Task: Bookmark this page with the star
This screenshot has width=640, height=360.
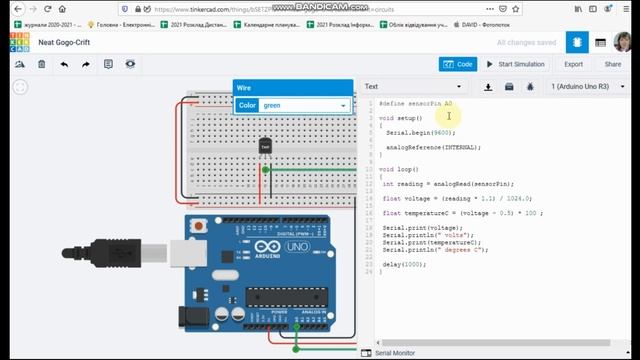Action: pos(516,9)
